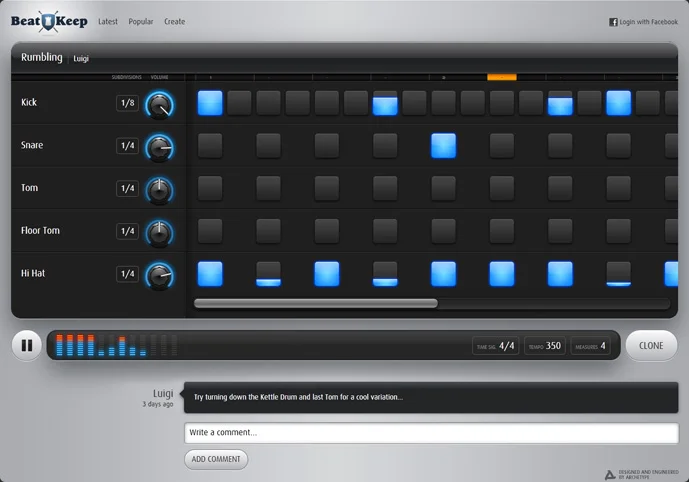The height and width of the screenshot is (482, 689).
Task: Click the 3 days ago timestamp
Action: [158, 404]
